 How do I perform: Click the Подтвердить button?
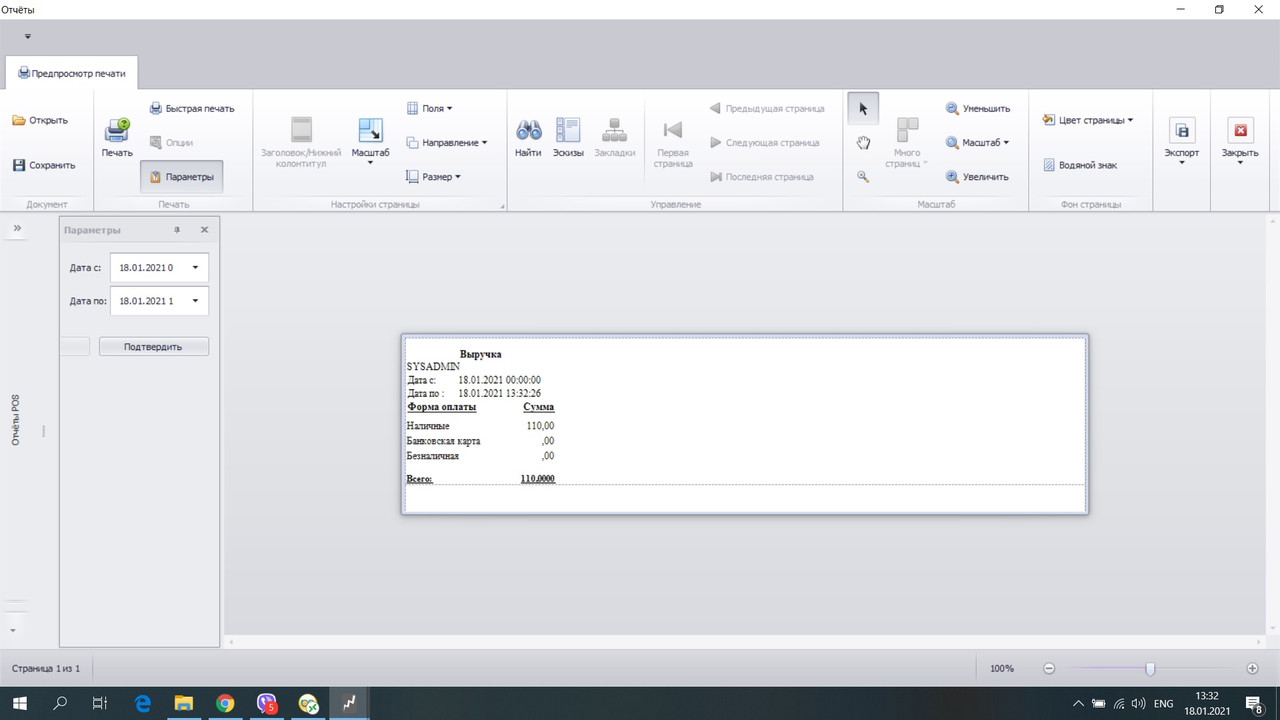tap(154, 347)
